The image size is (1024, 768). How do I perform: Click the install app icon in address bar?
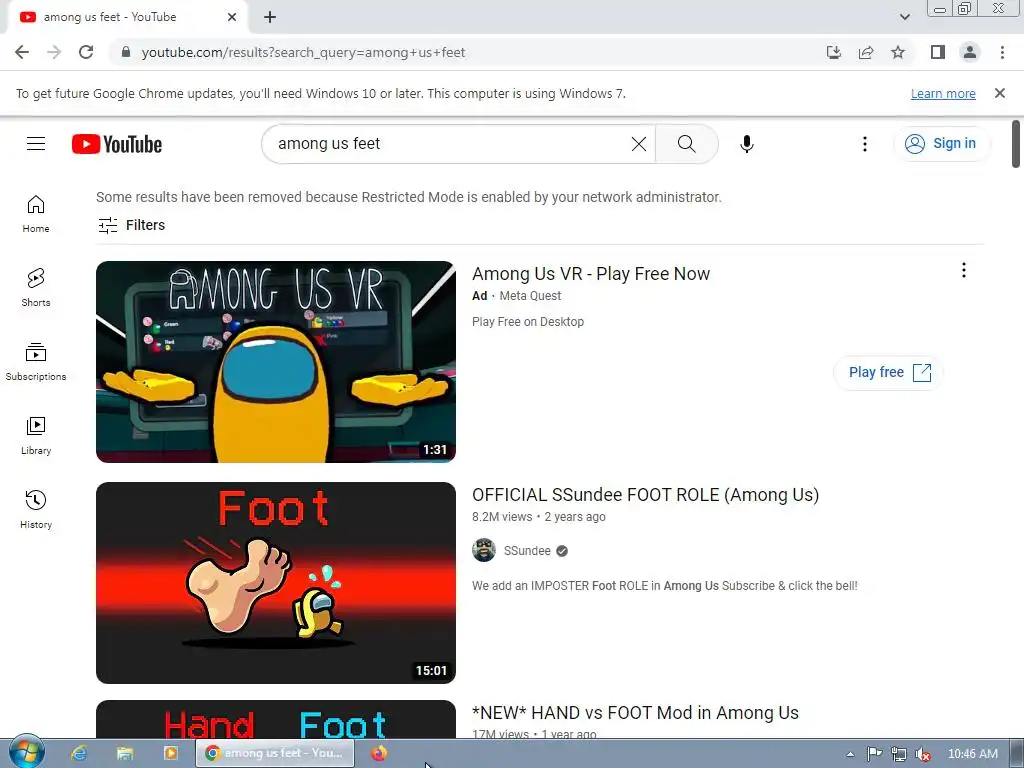[833, 52]
